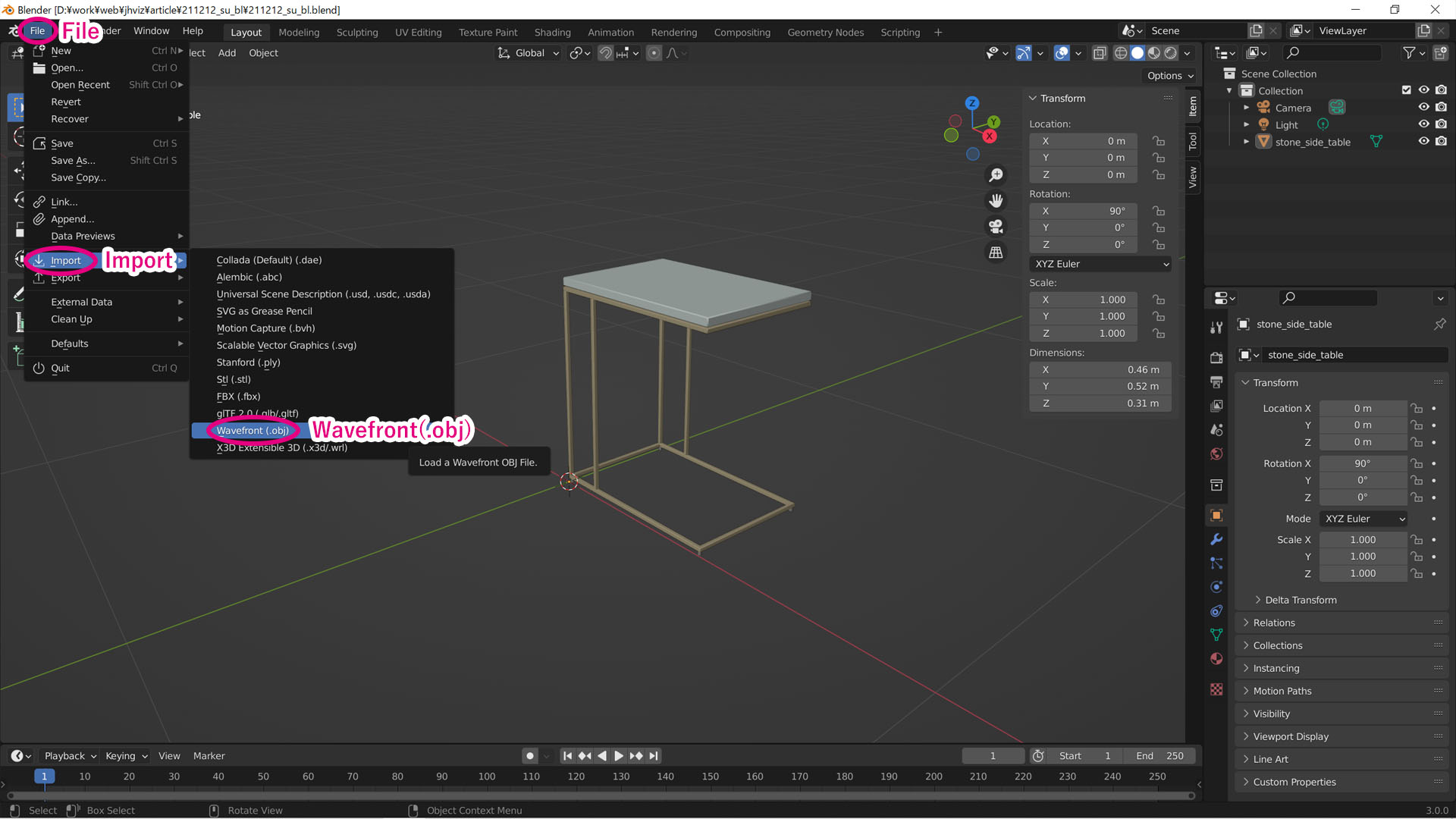
Task: Click Append... in File menu
Action: tap(106, 219)
